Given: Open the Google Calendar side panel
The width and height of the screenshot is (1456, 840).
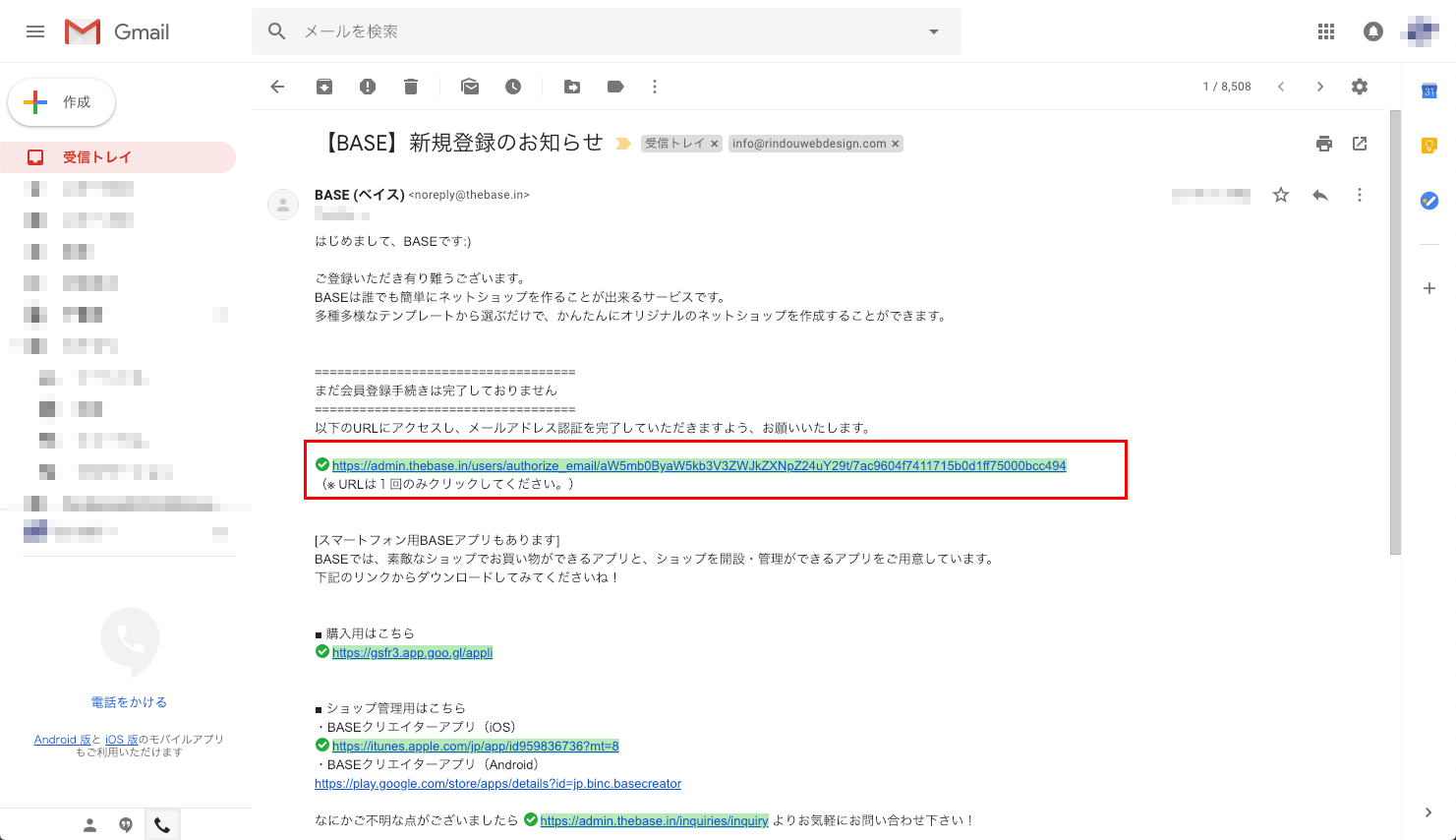Looking at the screenshot, I should click(x=1429, y=91).
